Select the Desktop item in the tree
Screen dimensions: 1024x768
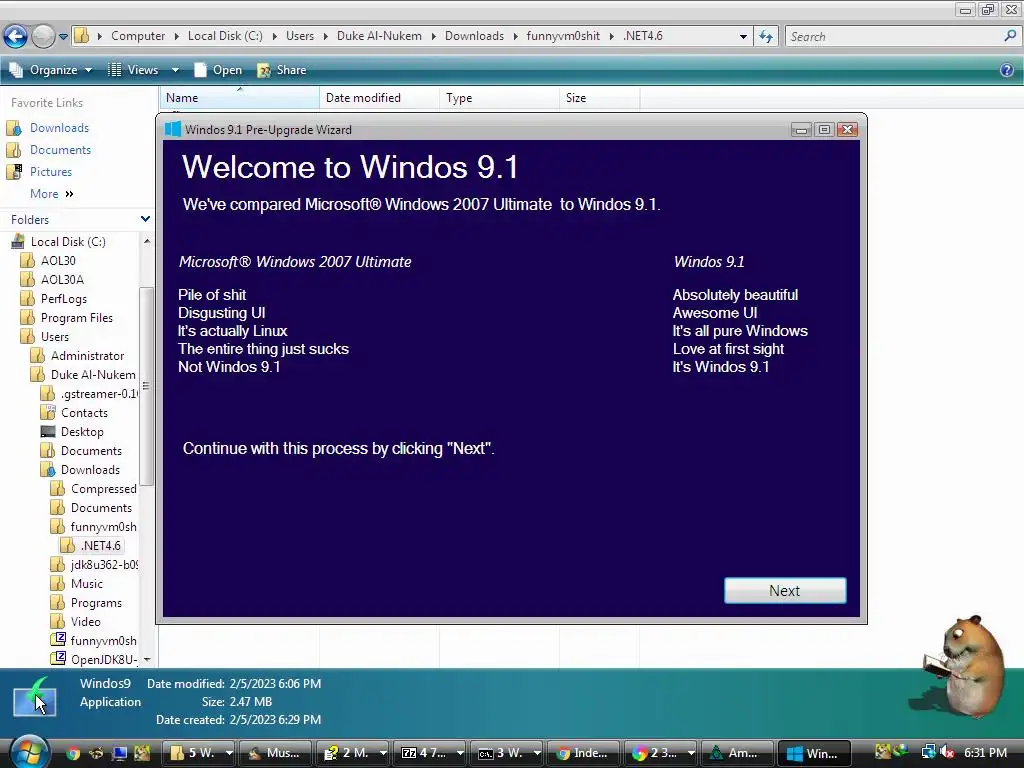coord(82,432)
